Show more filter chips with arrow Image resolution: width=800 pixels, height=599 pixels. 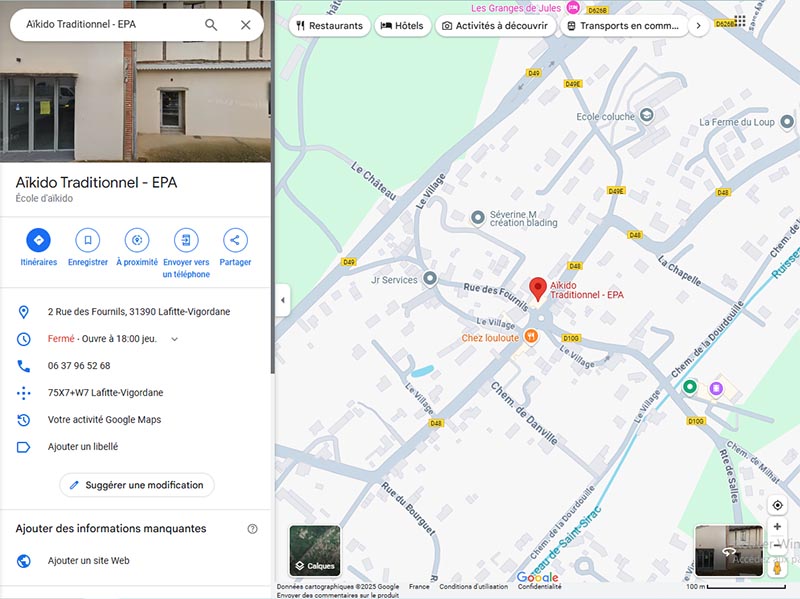[698, 25]
